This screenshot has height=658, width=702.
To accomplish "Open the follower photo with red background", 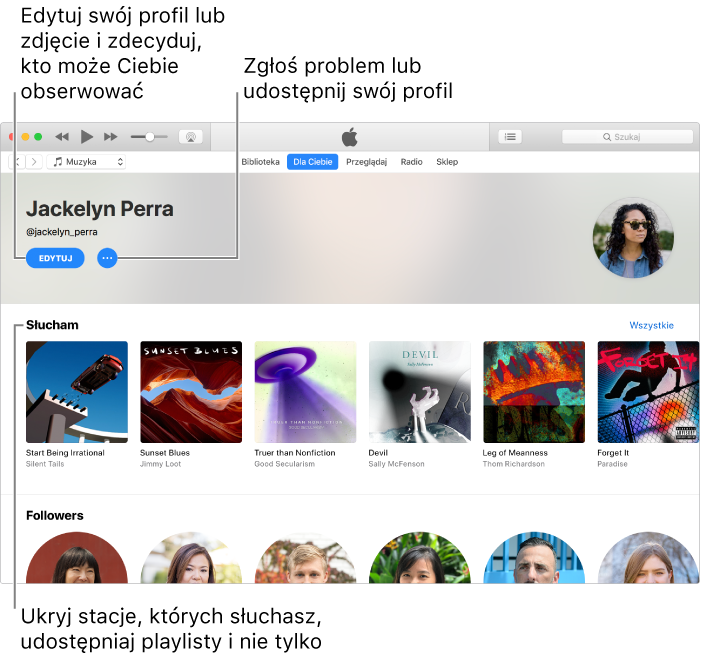I will (x=77, y=558).
